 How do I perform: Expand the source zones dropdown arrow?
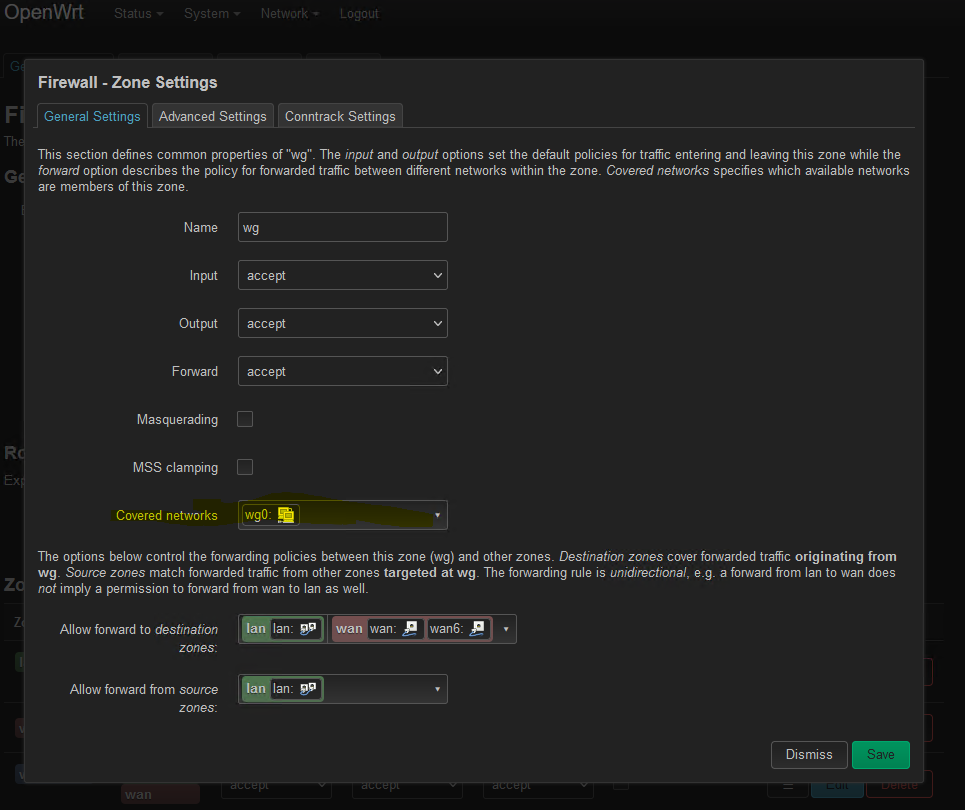438,689
